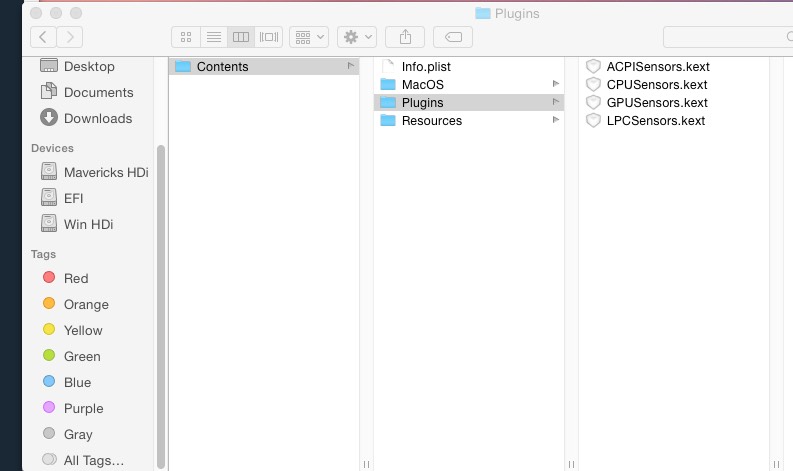Open Downloads in the sidebar
The height and width of the screenshot is (471, 793).
pyautogui.click(x=98, y=118)
